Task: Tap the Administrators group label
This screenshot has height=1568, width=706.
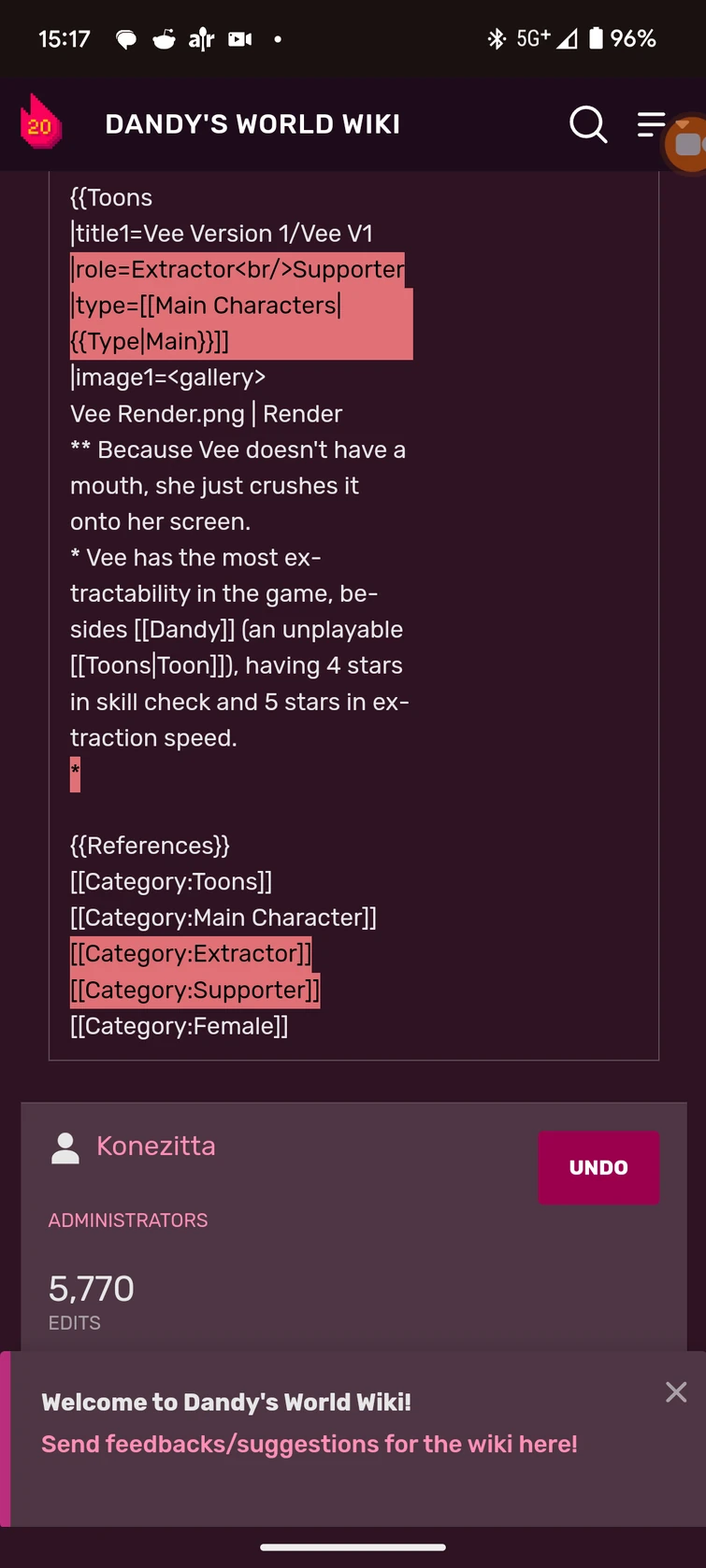Action: (128, 1220)
